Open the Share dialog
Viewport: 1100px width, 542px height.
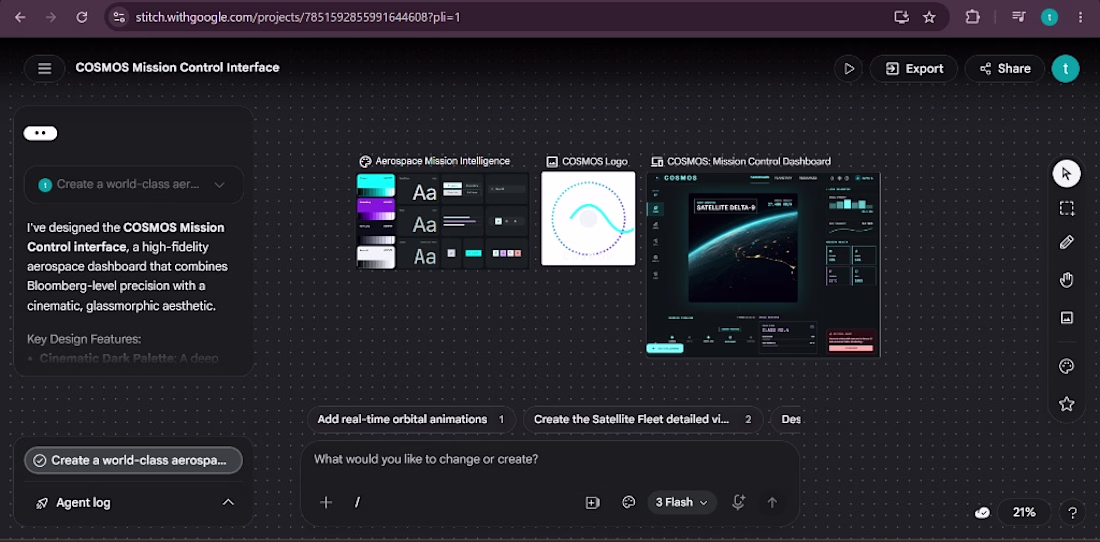point(1005,69)
